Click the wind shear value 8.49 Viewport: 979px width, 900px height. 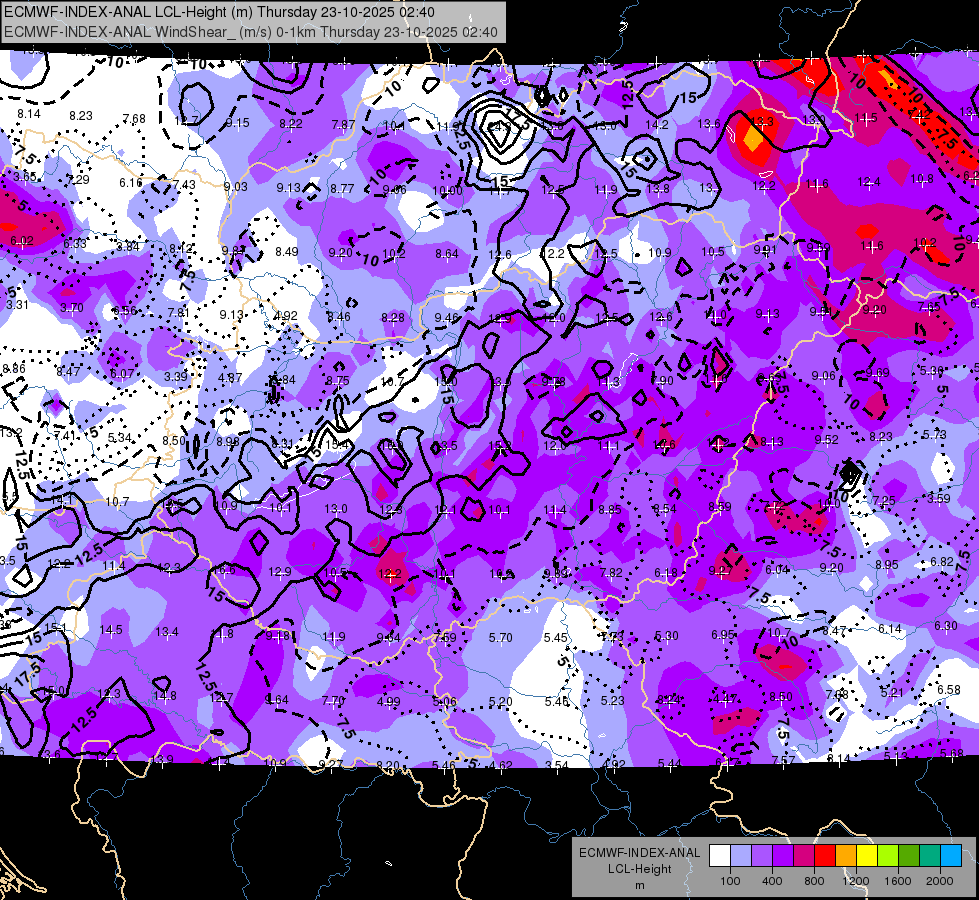coord(287,252)
